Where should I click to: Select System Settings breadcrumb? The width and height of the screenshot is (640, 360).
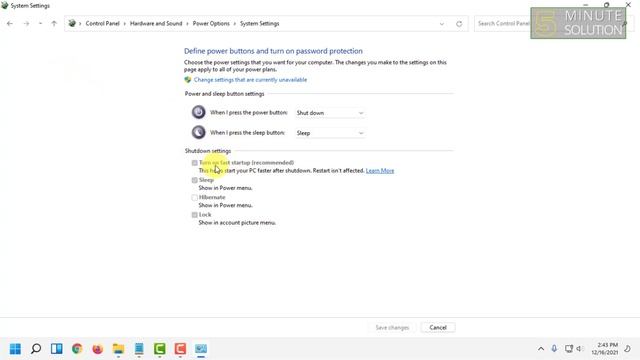point(260,23)
